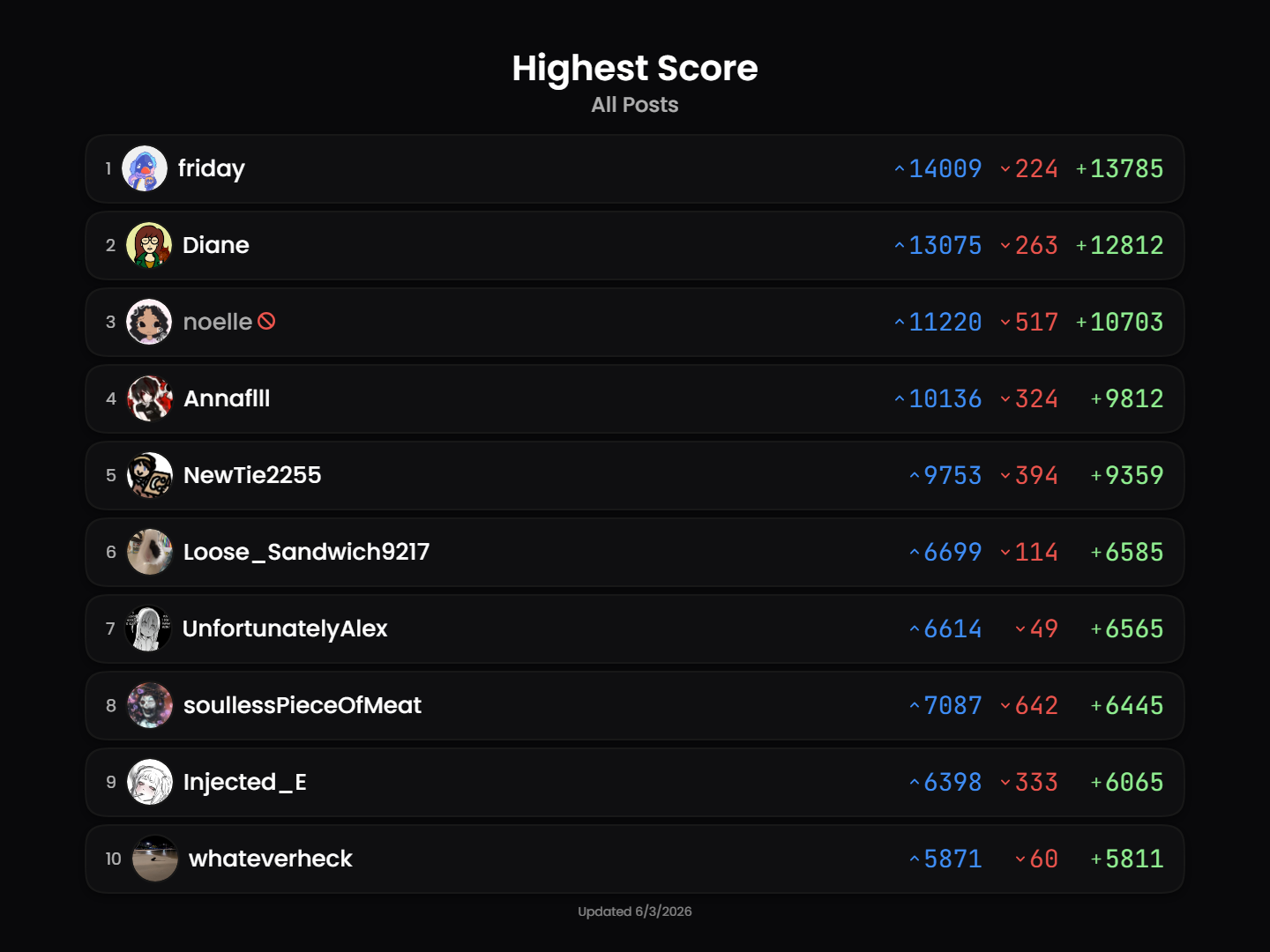This screenshot has width=1270, height=952.
Task: Open noelle's profile avatar
Action: [x=149, y=322]
